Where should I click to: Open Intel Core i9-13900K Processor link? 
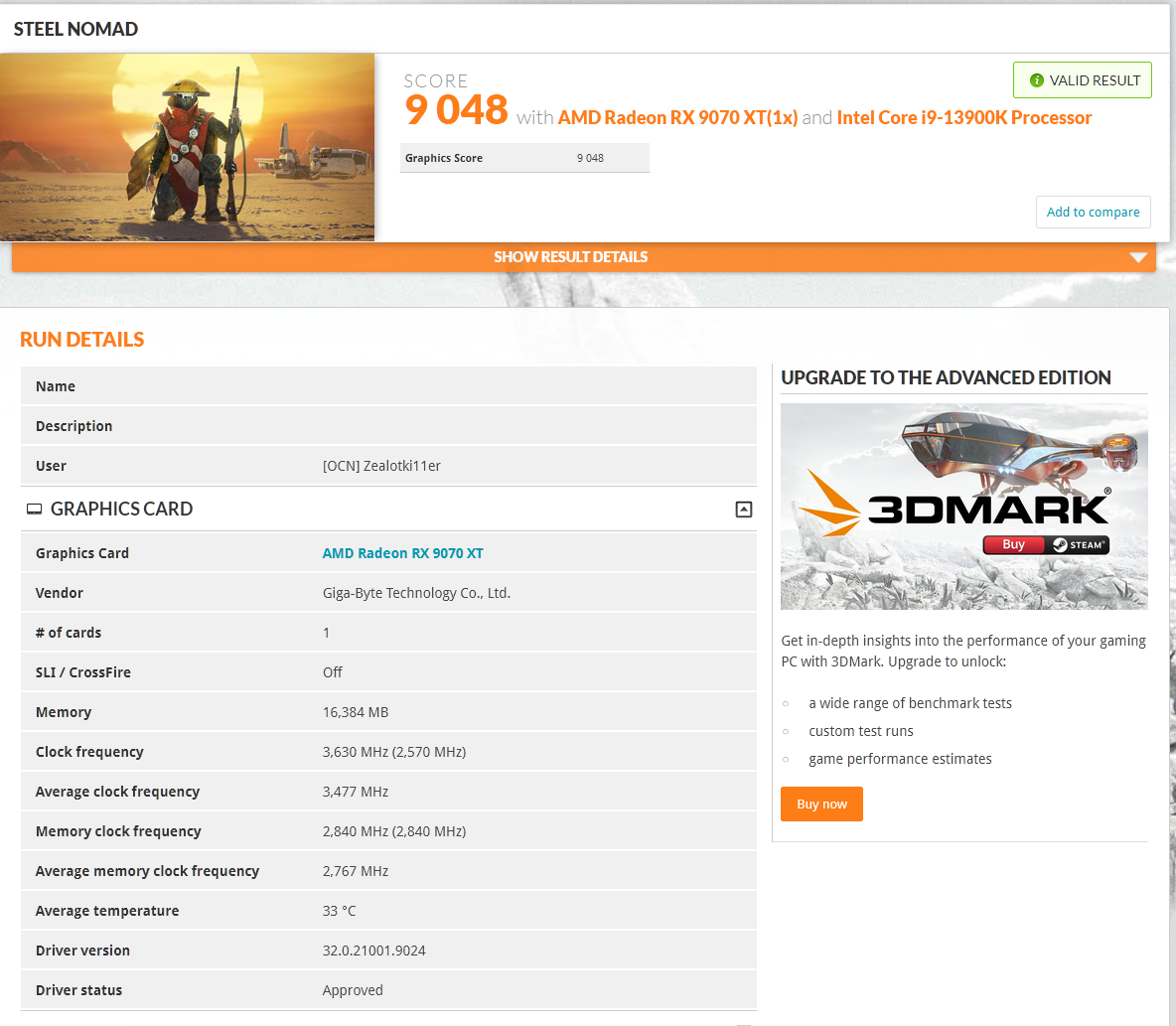tap(963, 118)
